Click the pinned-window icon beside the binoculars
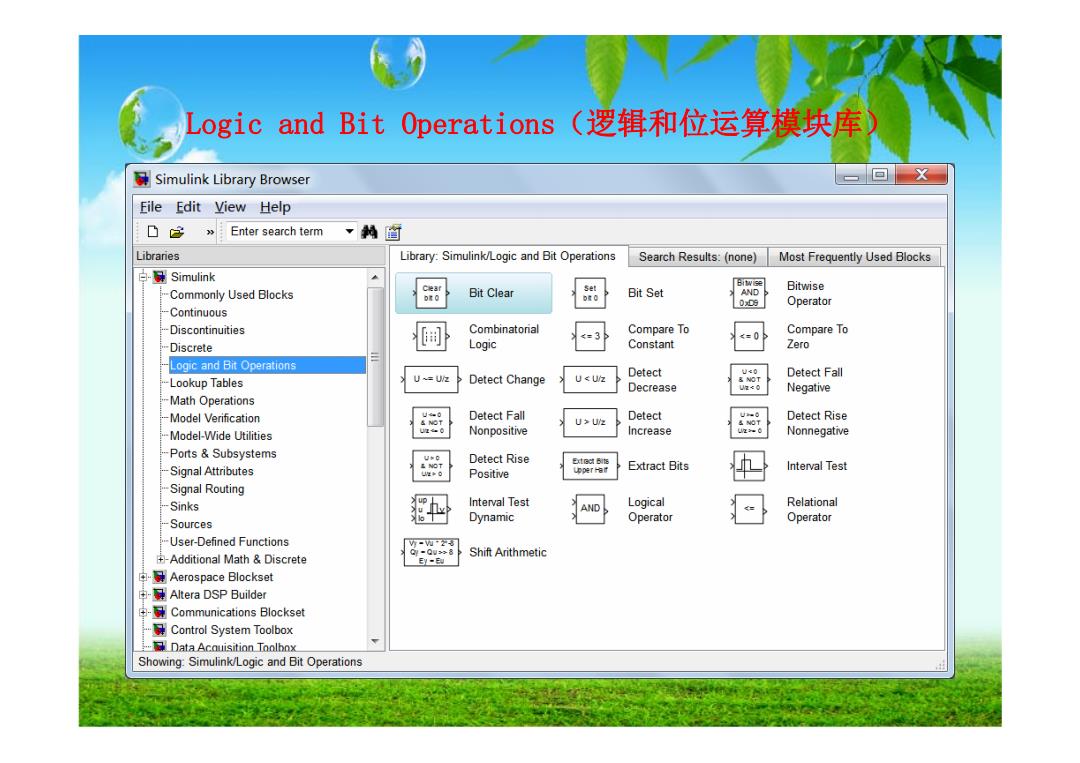Viewport: 1080px width, 763px height. [393, 232]
